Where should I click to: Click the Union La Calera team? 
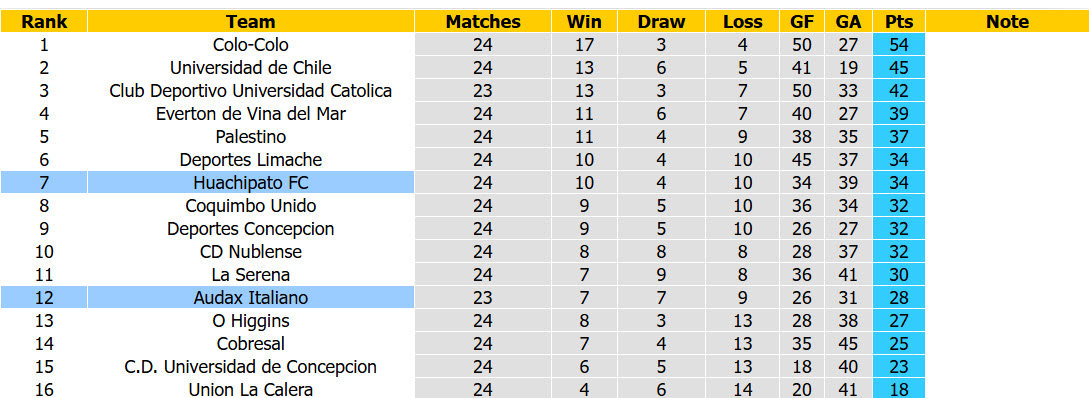coord(251,389)
